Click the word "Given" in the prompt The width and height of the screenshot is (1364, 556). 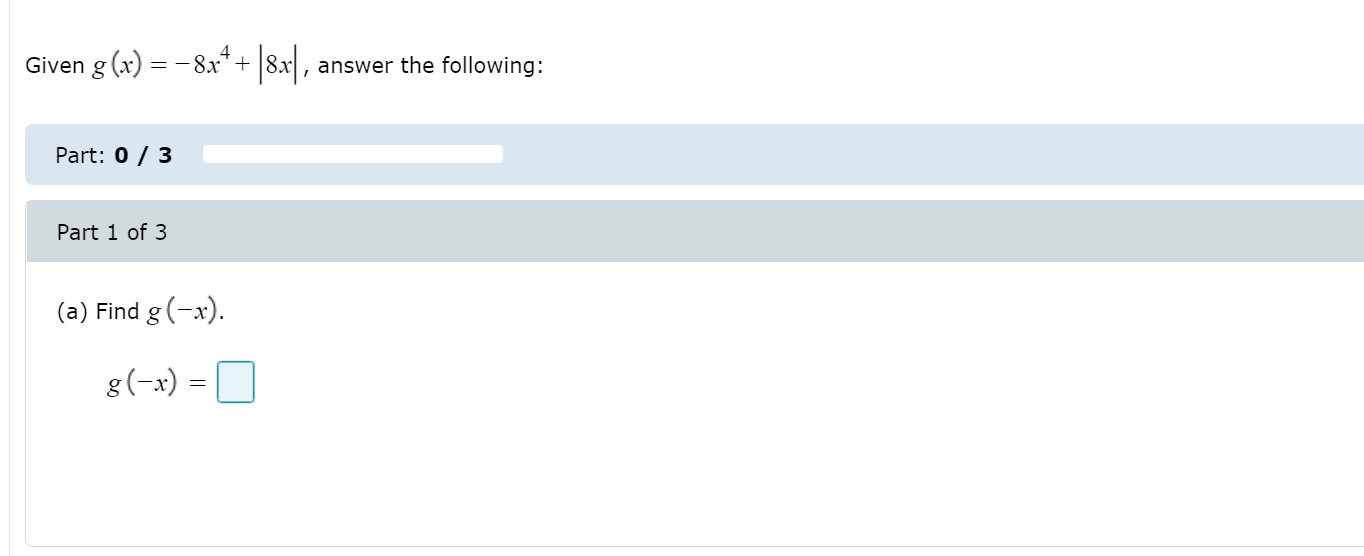point(55,66)
